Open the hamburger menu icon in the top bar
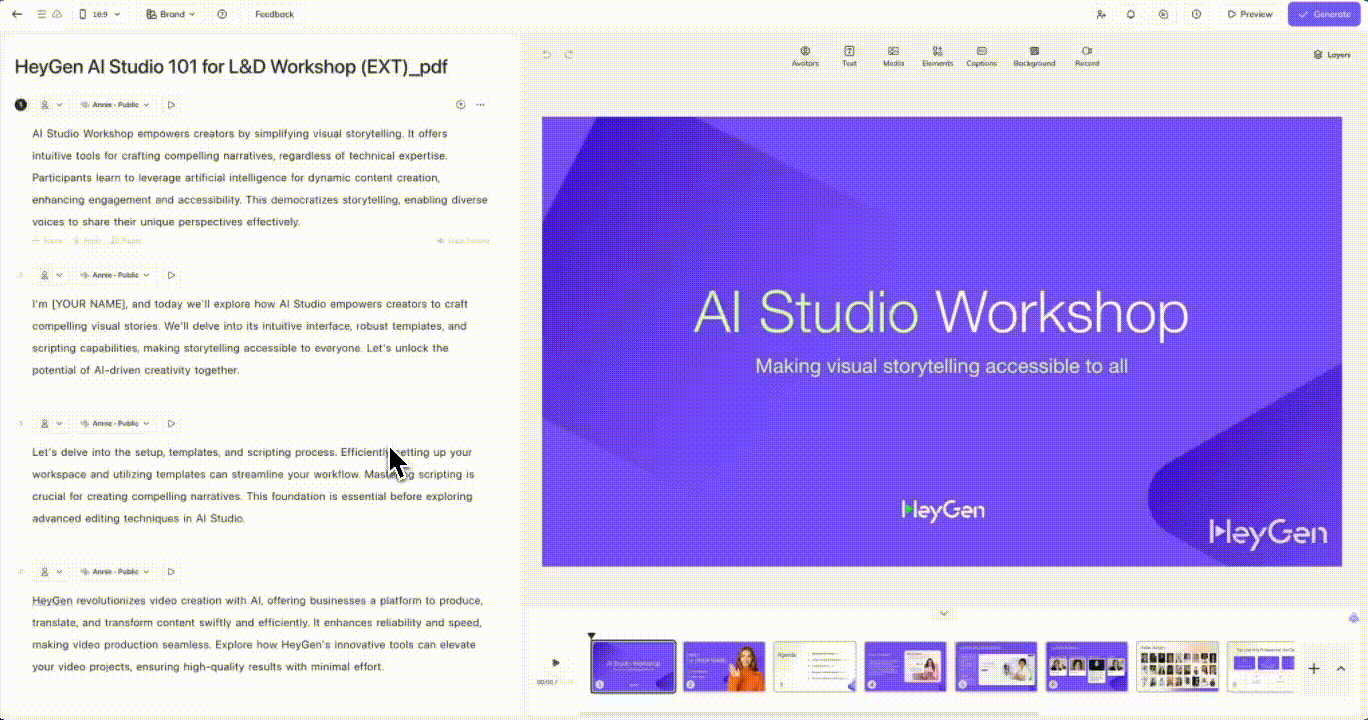This screenshot has height=720, width=1368. click(x=41, y=14)
